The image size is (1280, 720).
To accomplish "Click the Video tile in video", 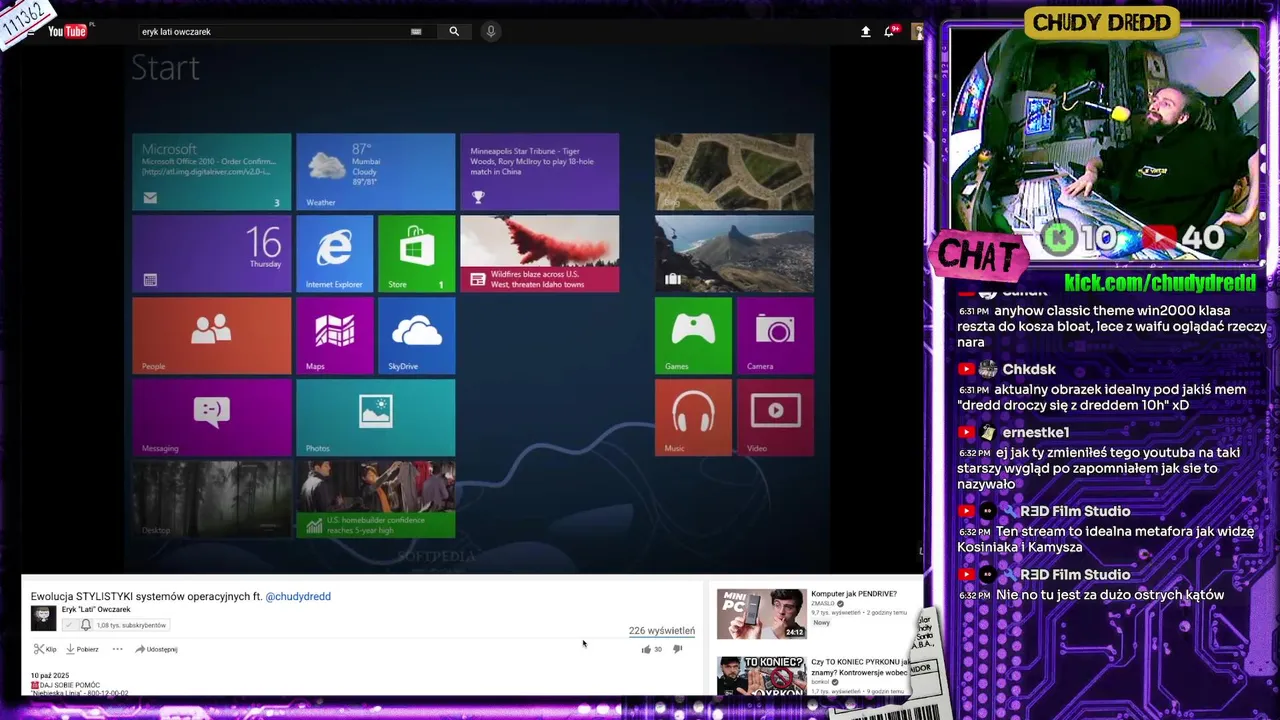I will pos(775,418).
